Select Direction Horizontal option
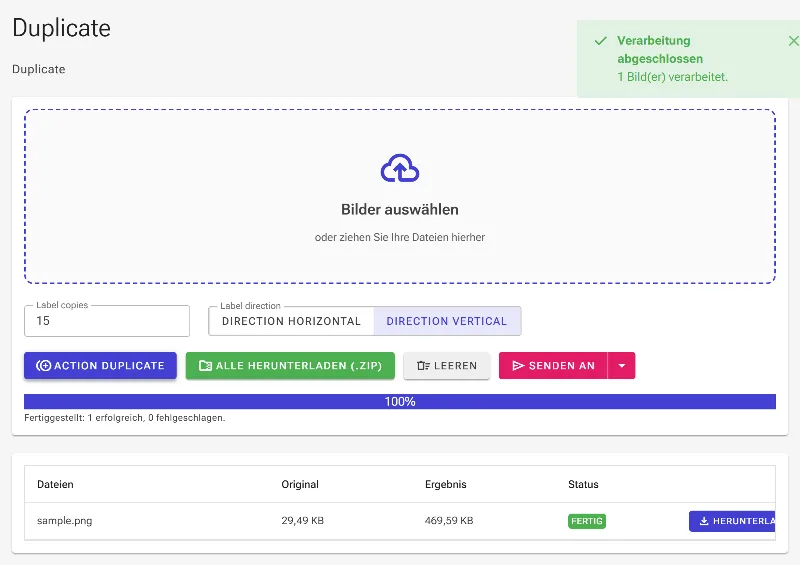The image size is (800, 565). pos(291,321)
